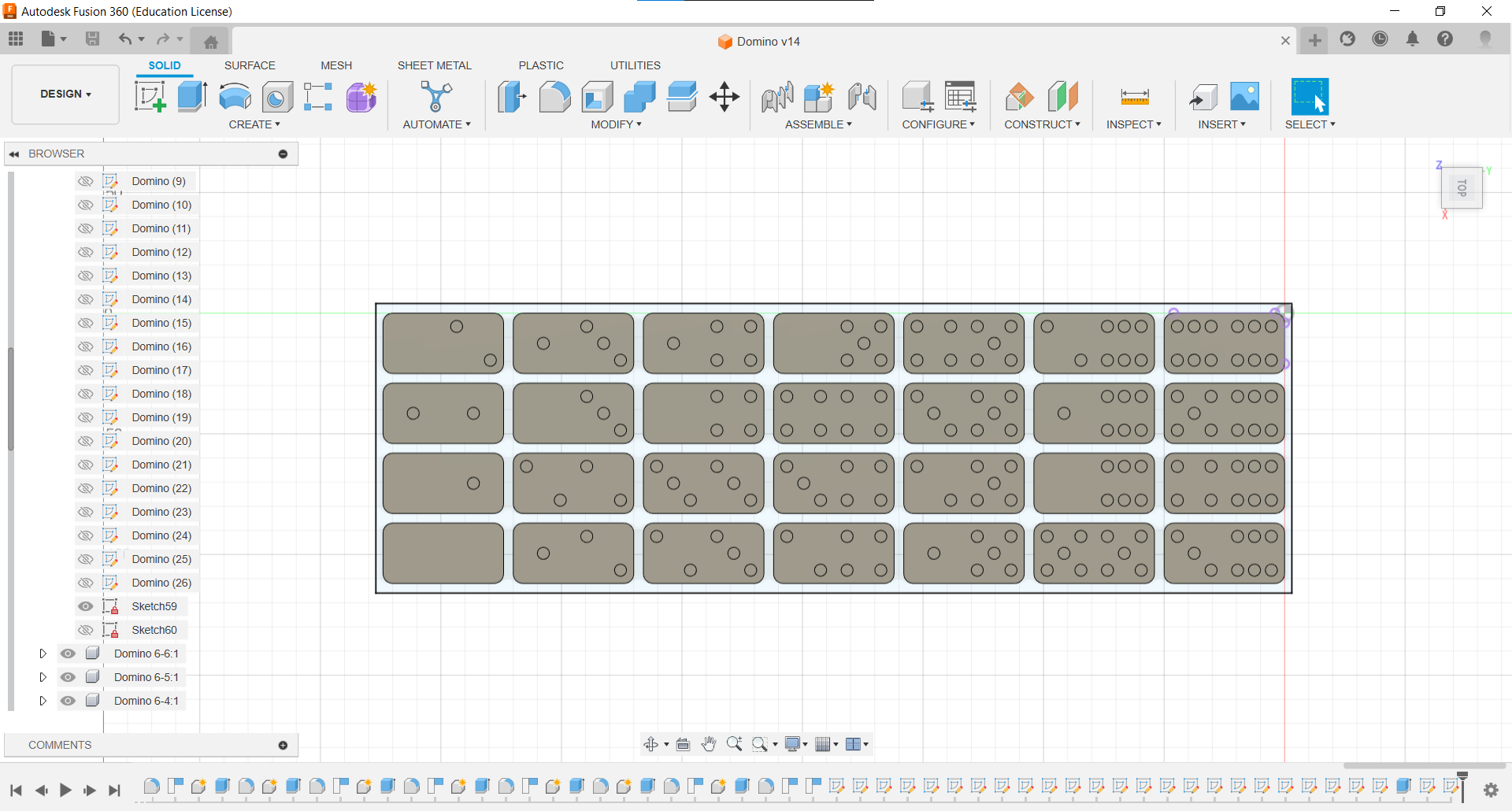Select the Extrude tool
Image resolution: width=1512 pixels, height=811 pixels.
[192, 97]
